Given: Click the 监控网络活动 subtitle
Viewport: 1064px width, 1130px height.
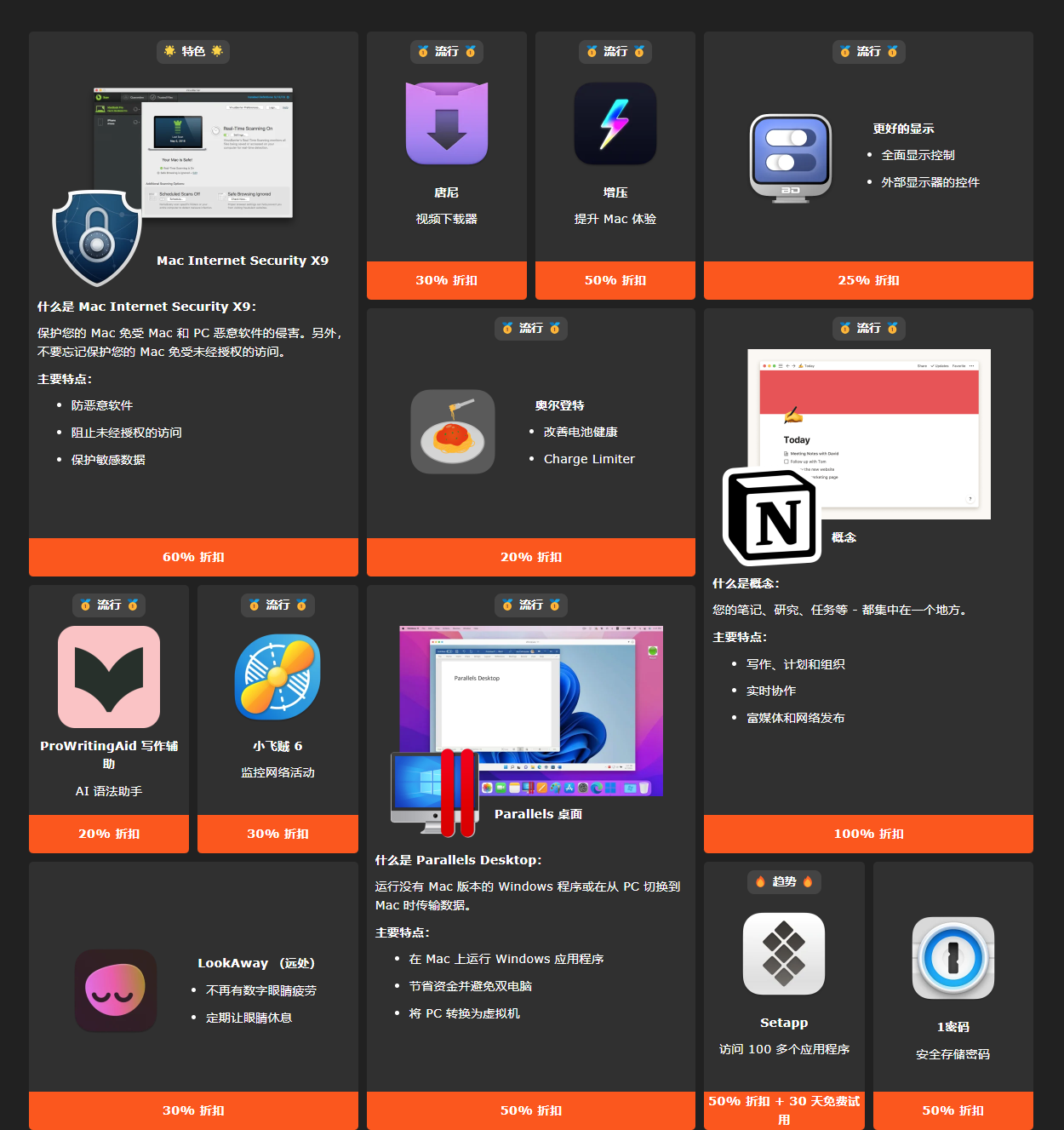Looking at the screenshot, I should click(x=277, y=772).
